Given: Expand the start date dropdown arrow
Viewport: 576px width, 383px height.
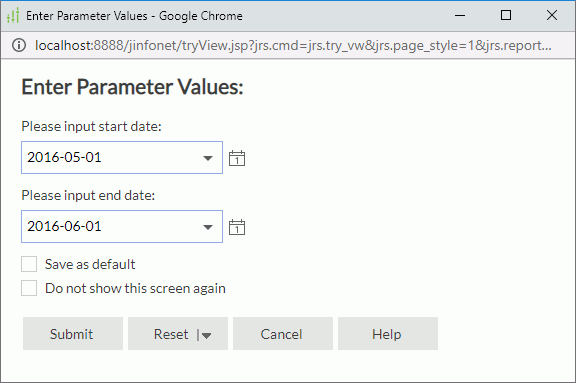Looking at the screenshot, I should pos(208,158).
